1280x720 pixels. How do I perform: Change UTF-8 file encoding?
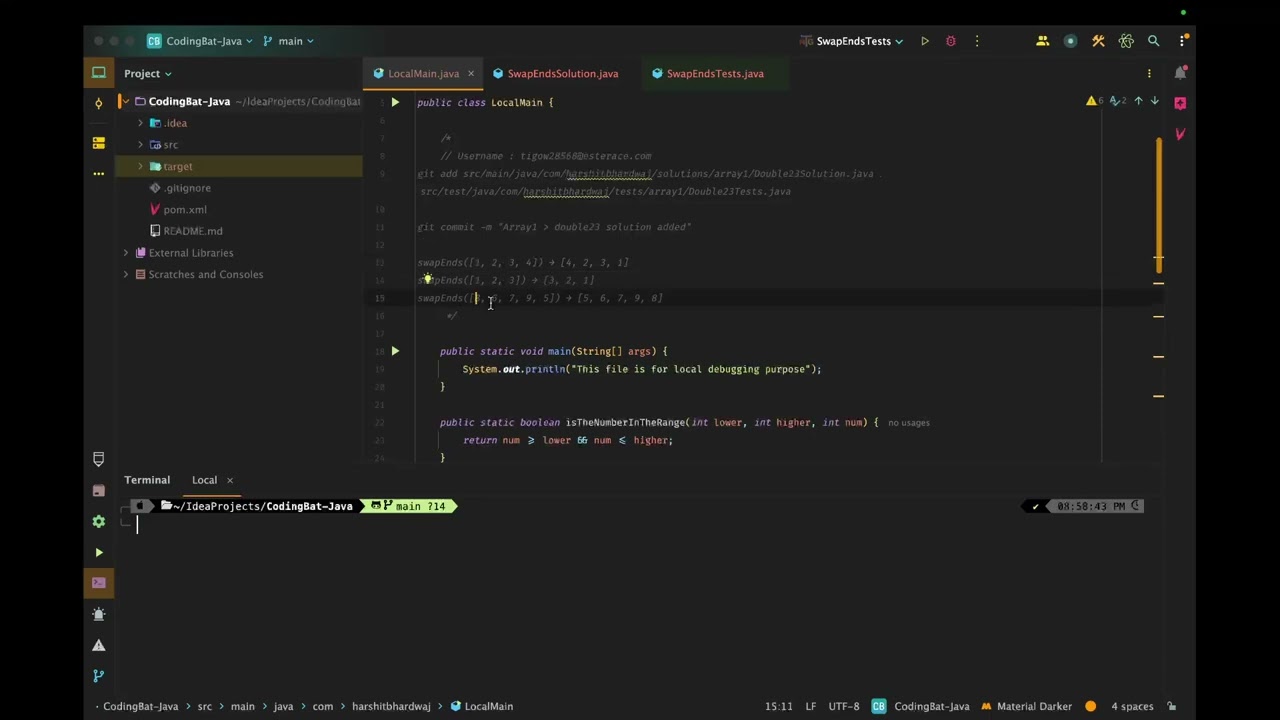(844, 706)
